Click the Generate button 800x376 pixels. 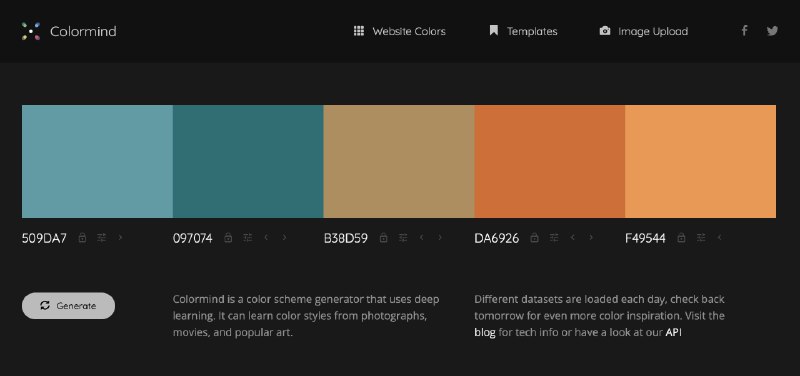68,306
